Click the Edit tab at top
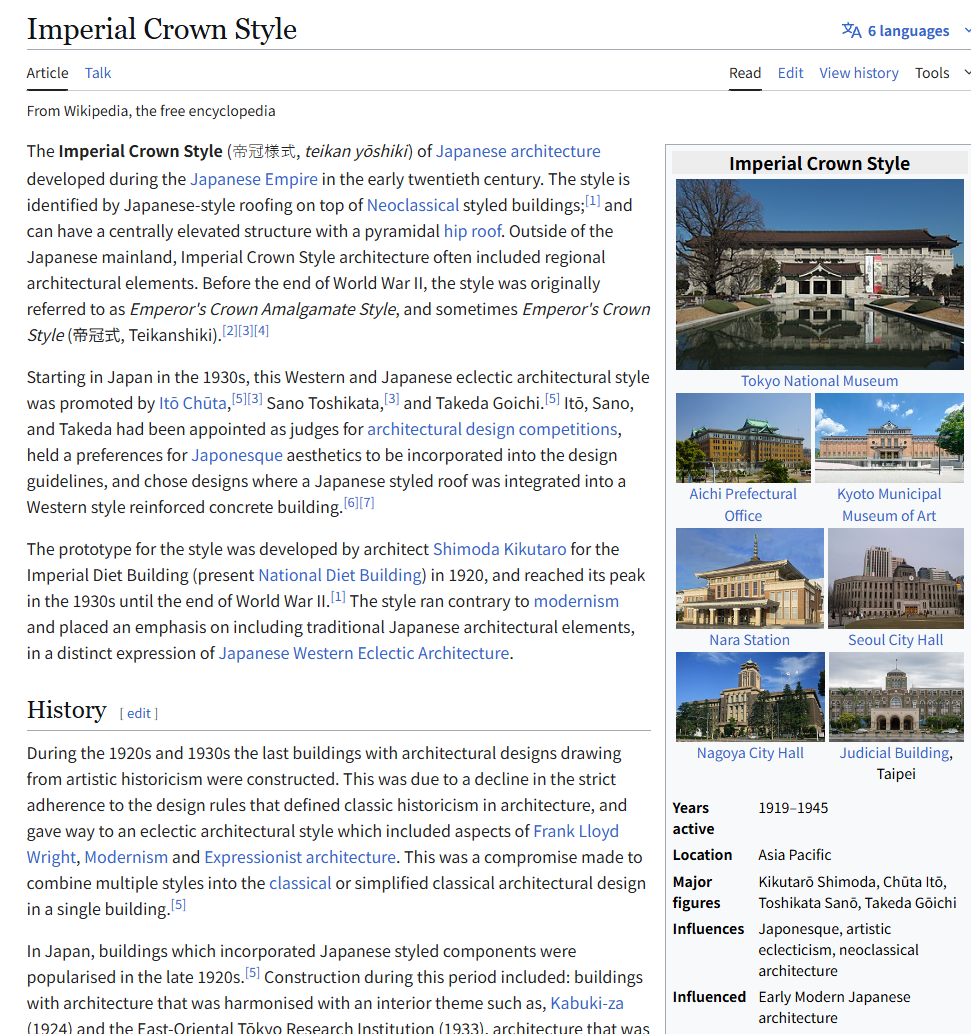Image resolution: width=971 pixels, height=1034 pixels. click(790, 73)
